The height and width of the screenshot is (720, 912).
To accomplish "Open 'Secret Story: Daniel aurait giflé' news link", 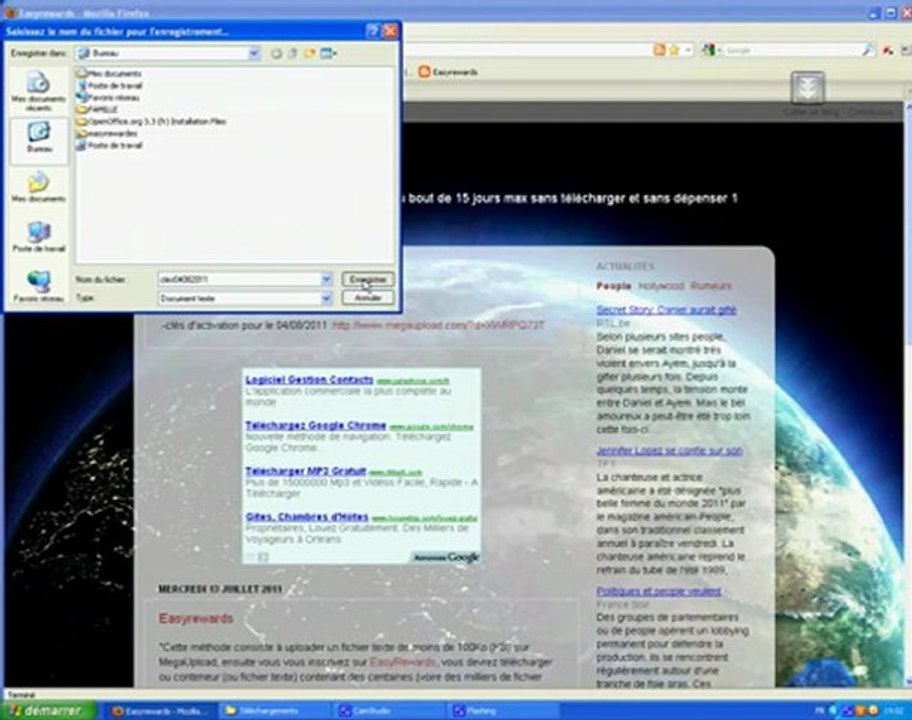I will (667, 310).
